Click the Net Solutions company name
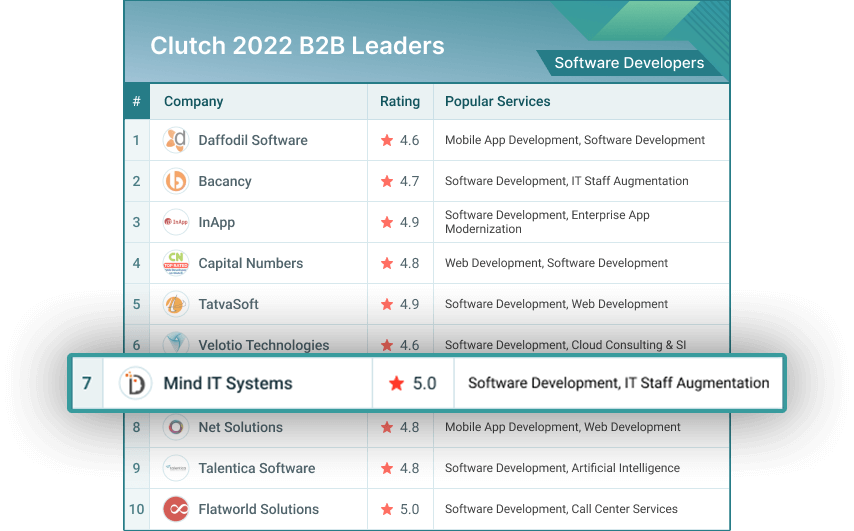 click(x=240, y=427)
